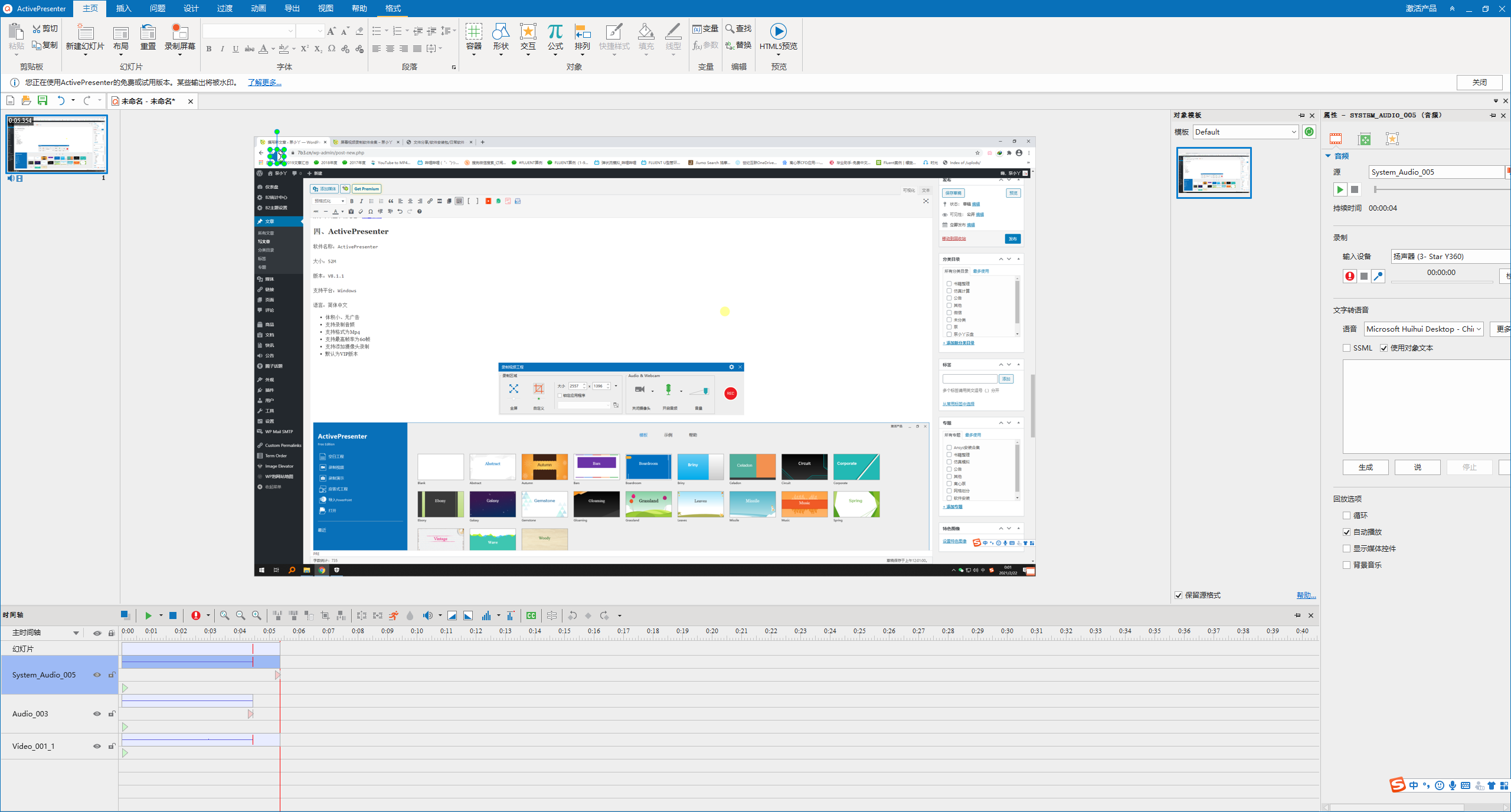The height and width of the screenshot is (812, 1511).
Task: Open the 格式 ribbon tab
Action: (393, 8)
